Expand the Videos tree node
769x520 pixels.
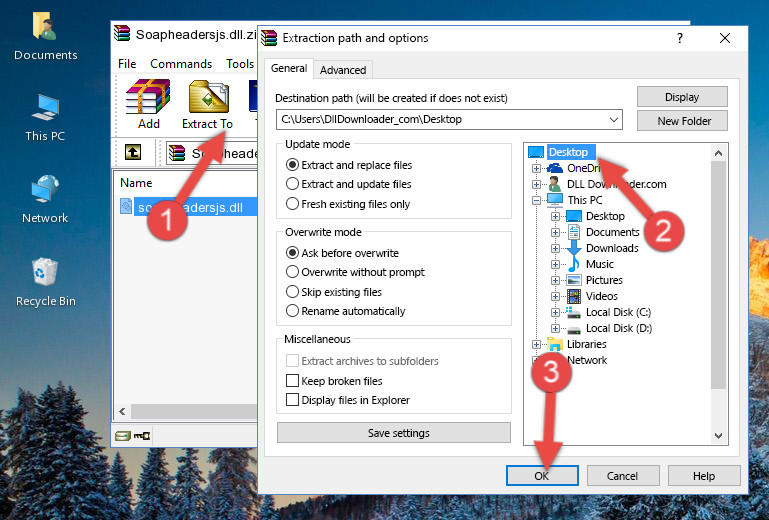[x=555, y=296]
